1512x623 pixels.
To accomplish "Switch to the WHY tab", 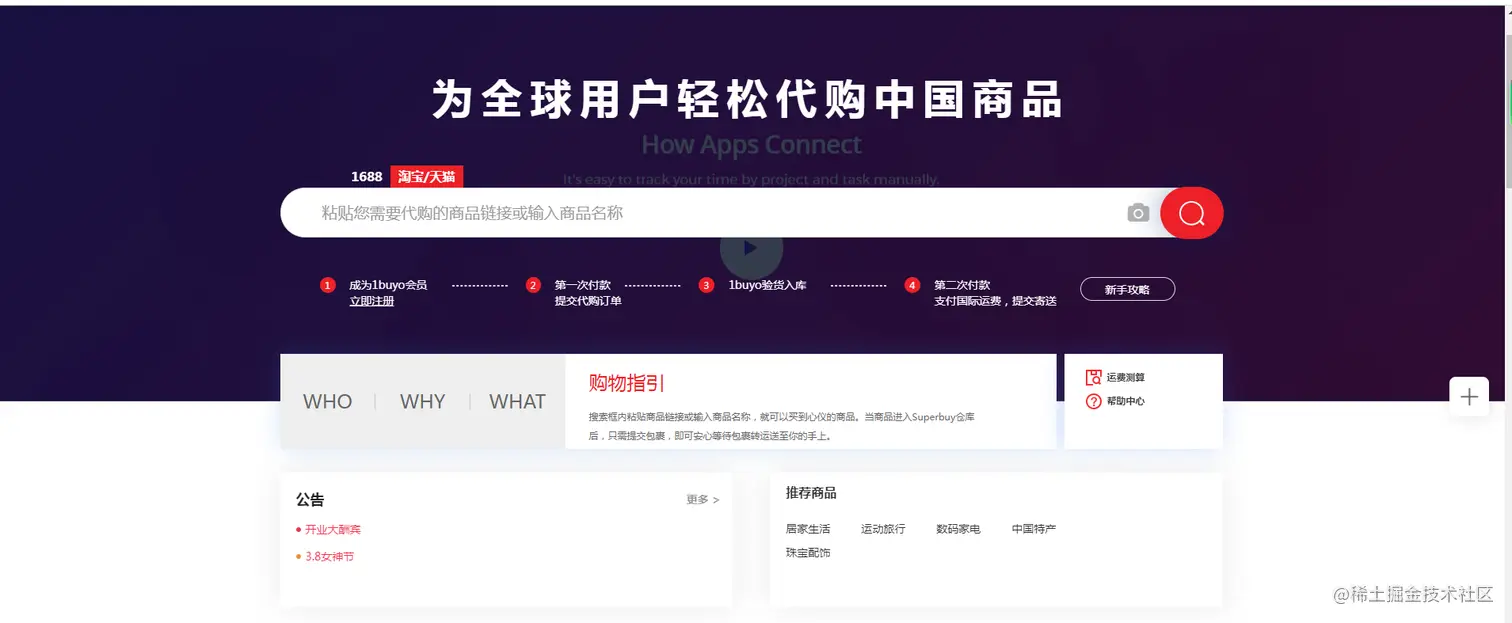I will pyautogui.click(x=422, y=402).
